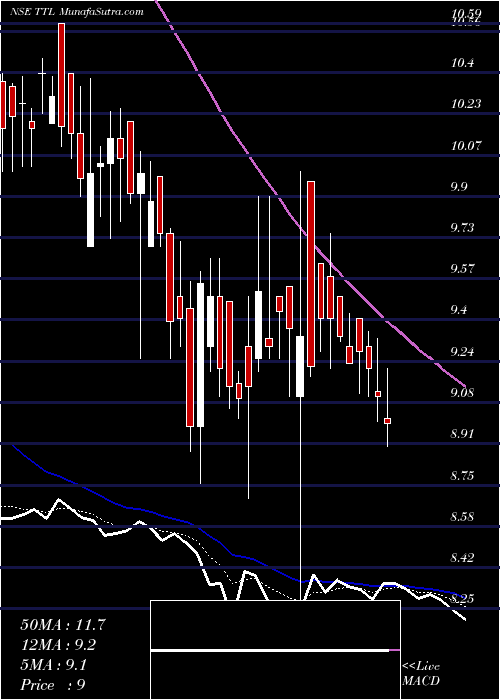This screenshot has width=500, height=700.
Task: Click the NSE TTL MunafaSutra.com title
Action: coord(77,12)
